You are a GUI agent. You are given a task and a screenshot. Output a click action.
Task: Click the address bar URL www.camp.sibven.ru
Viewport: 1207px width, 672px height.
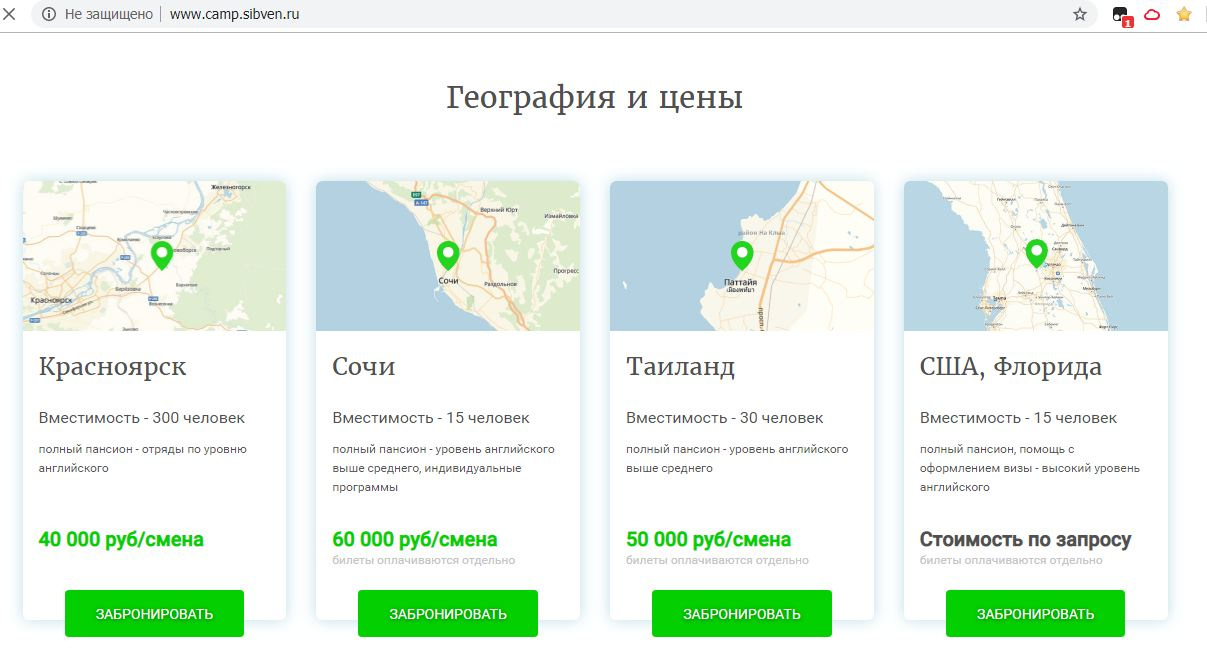point(234,14)
